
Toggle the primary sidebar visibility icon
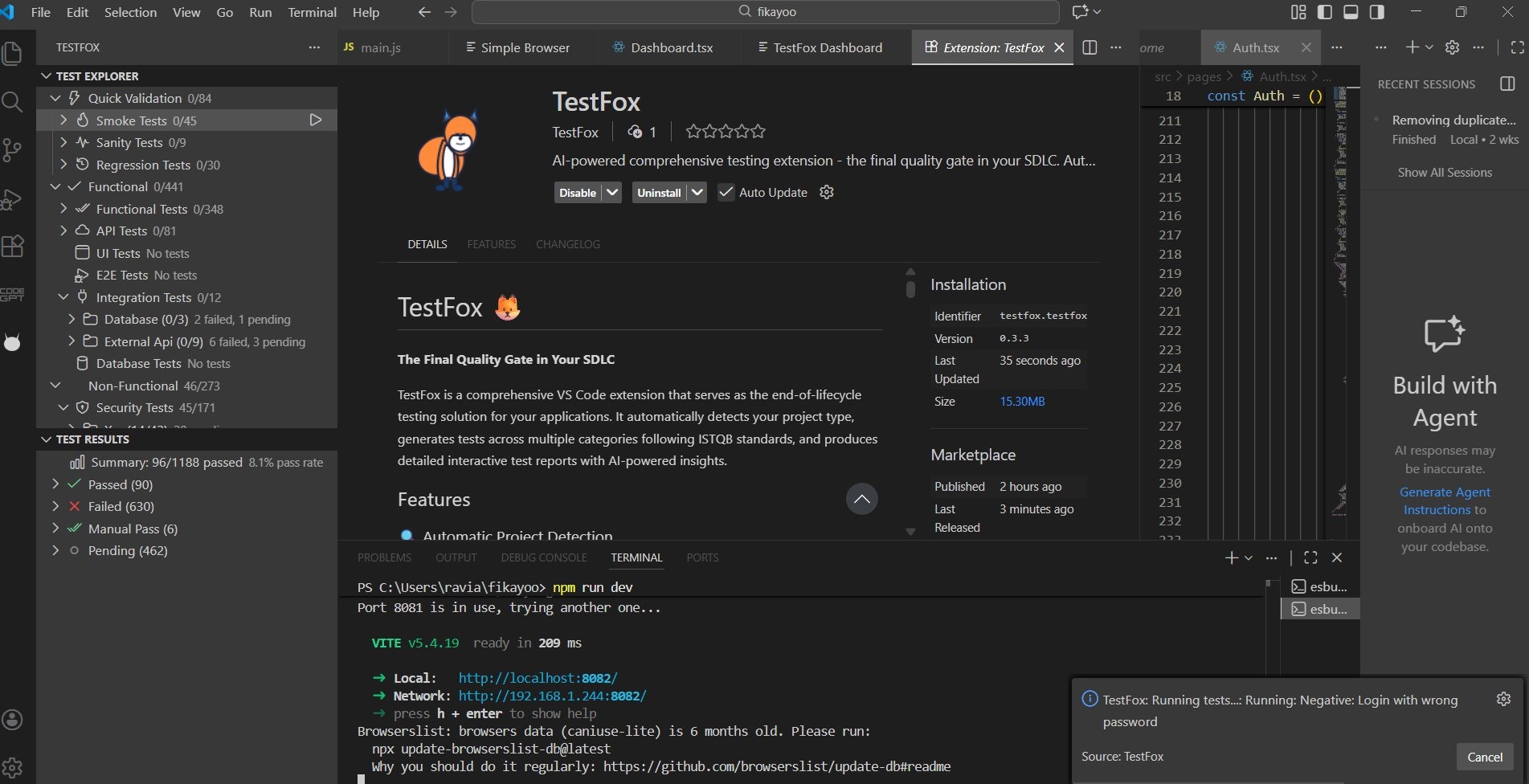pyautogui.click(x=1325, y=11)
